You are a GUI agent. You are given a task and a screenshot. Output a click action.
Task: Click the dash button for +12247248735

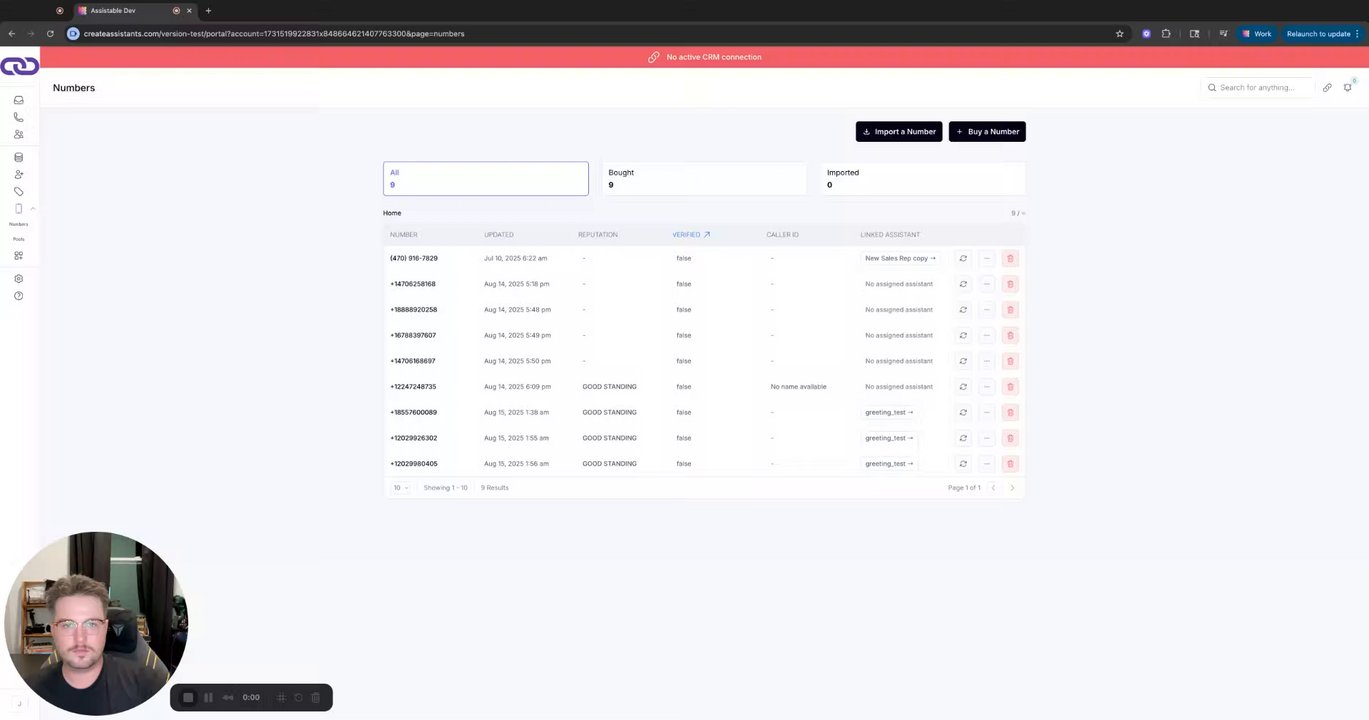pyautogui.click(x=986, y=387)
